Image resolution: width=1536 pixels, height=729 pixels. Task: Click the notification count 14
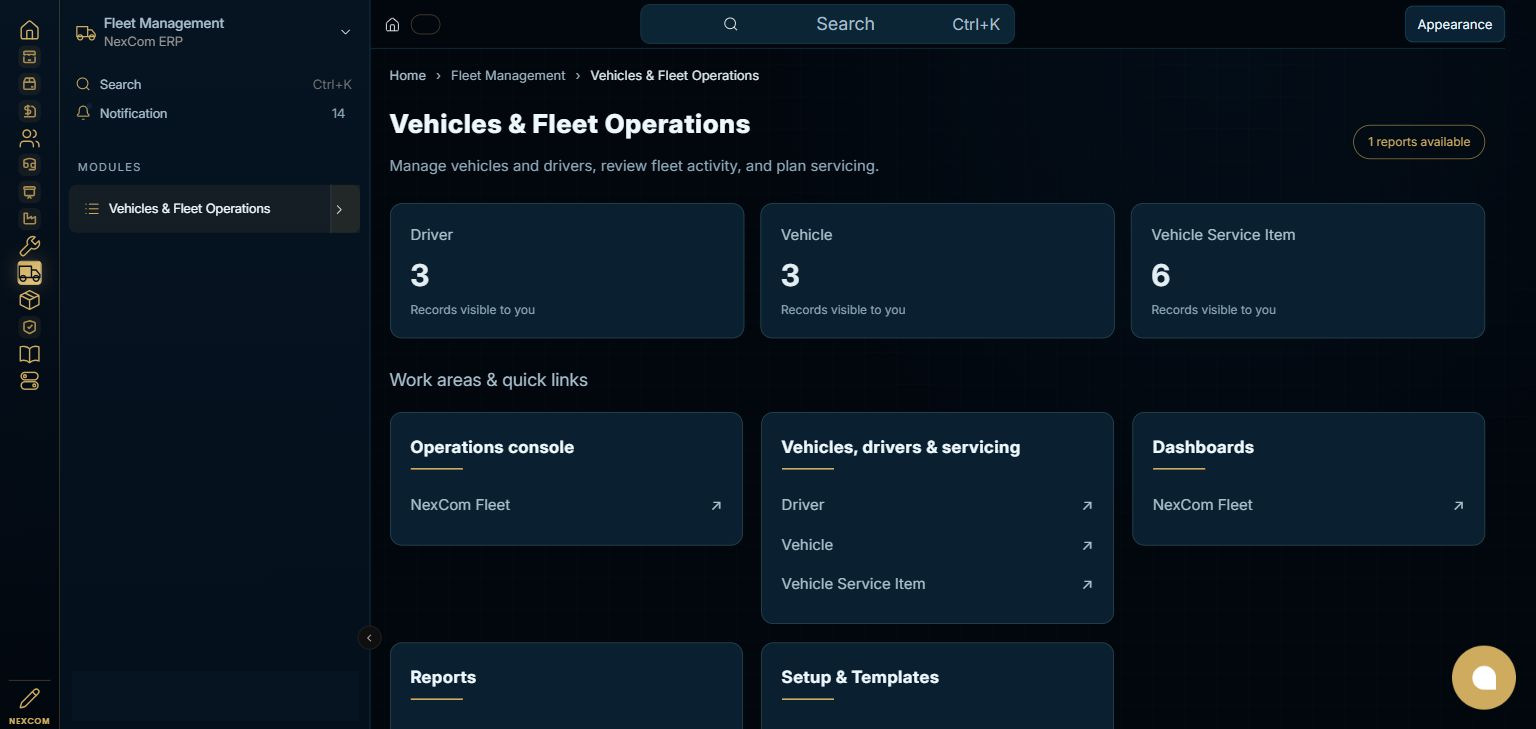(x=338, y=114)
